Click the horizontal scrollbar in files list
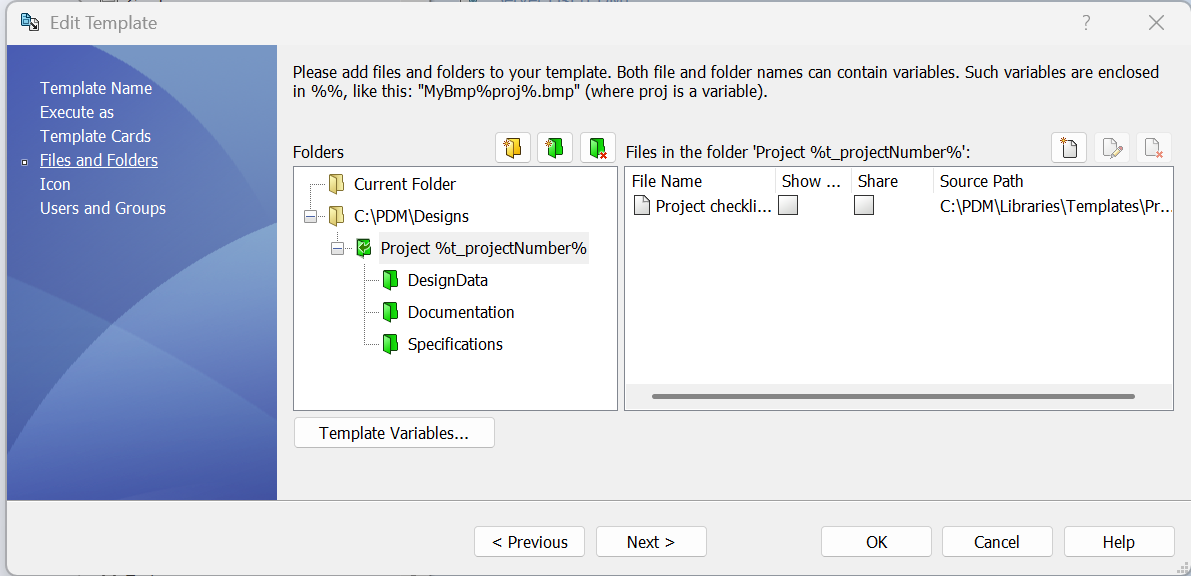The image size is (1191, 576). 892,396
